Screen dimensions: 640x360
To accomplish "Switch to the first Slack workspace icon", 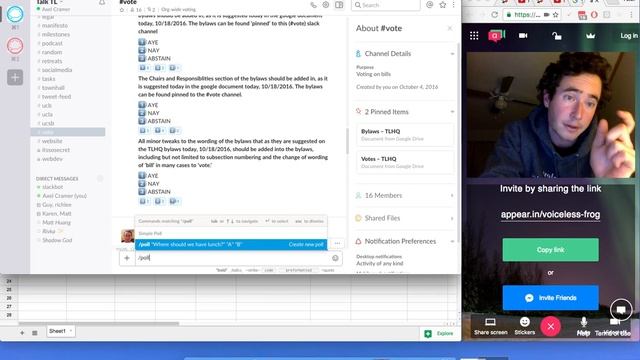I will pos(15,14).
